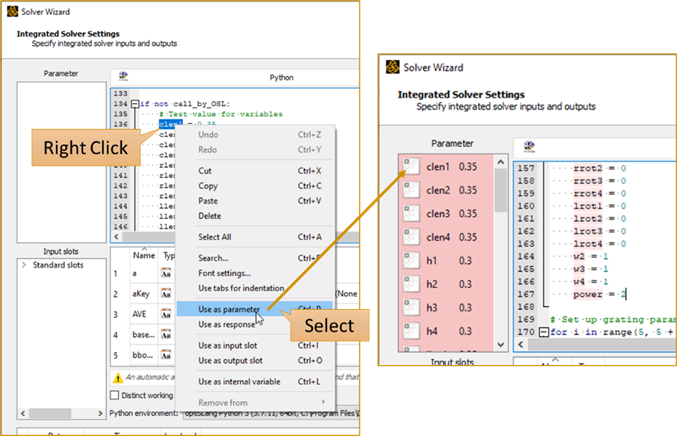The image size is (677, 436).
Task: Click the Python icon in right Solver Wizard
Action: (529, 147)
